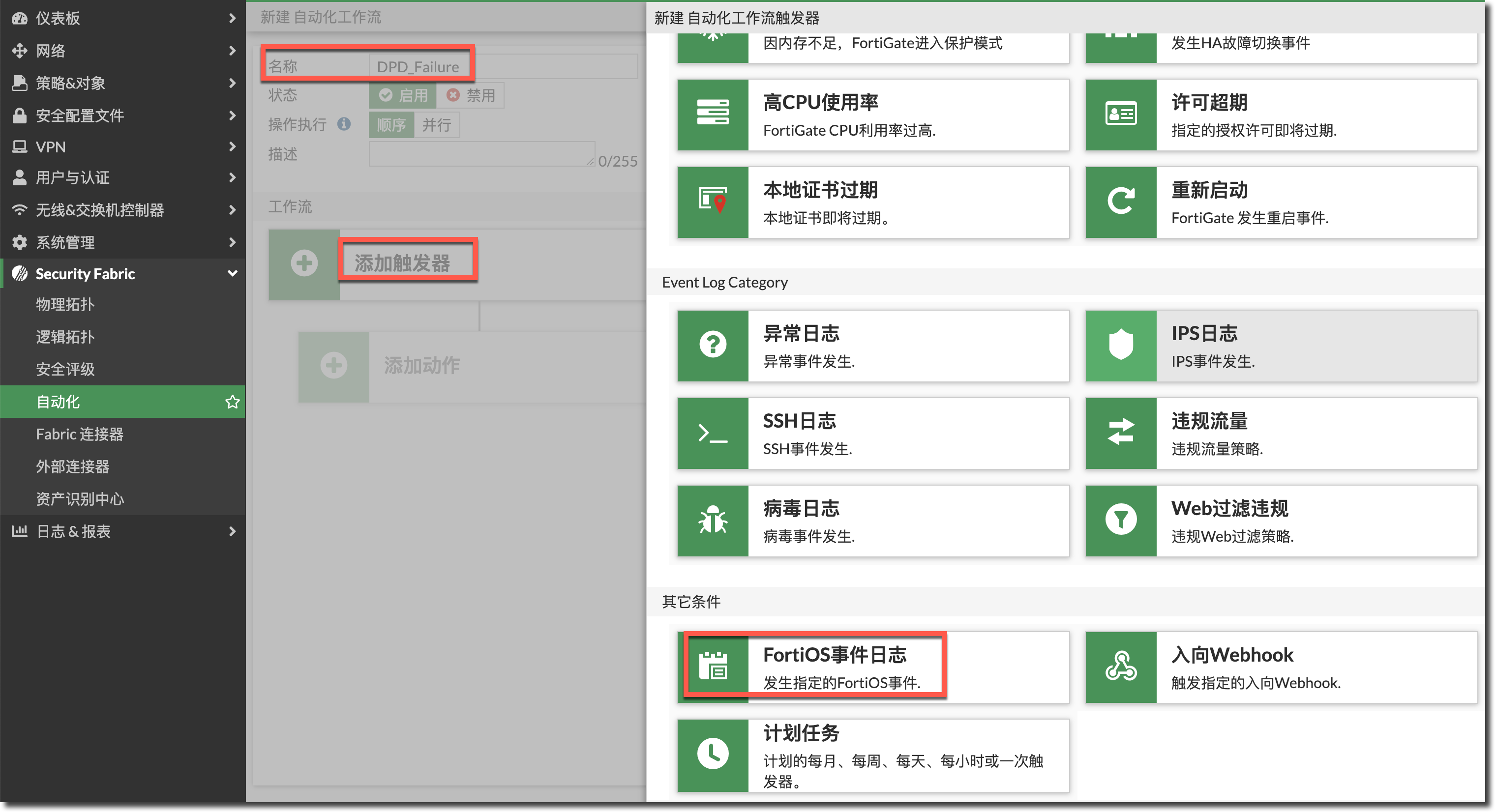Click the virus log bug icon
Image resolution: width=1495 pixels, height=812 pixels.
tap(712, 520)
